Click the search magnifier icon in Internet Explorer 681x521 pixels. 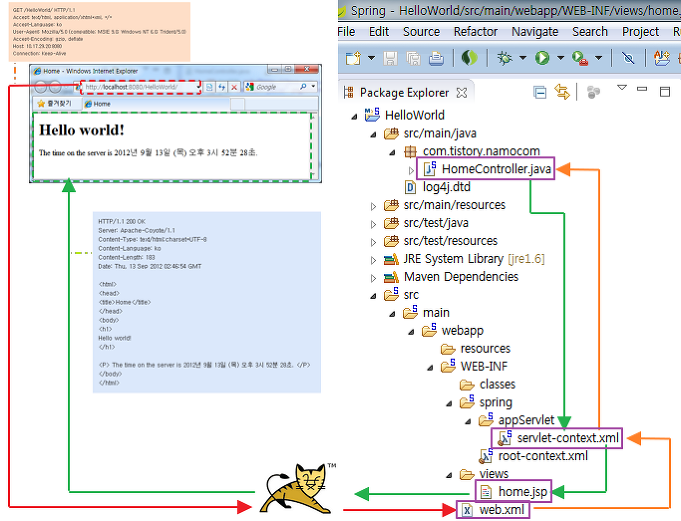click(303, 87)
